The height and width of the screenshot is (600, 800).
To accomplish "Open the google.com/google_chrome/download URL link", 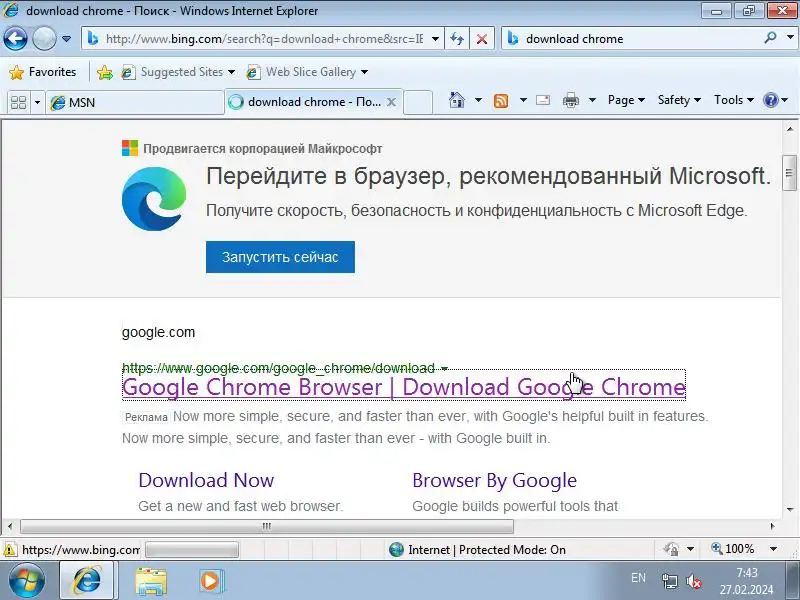I will point(279,368).
